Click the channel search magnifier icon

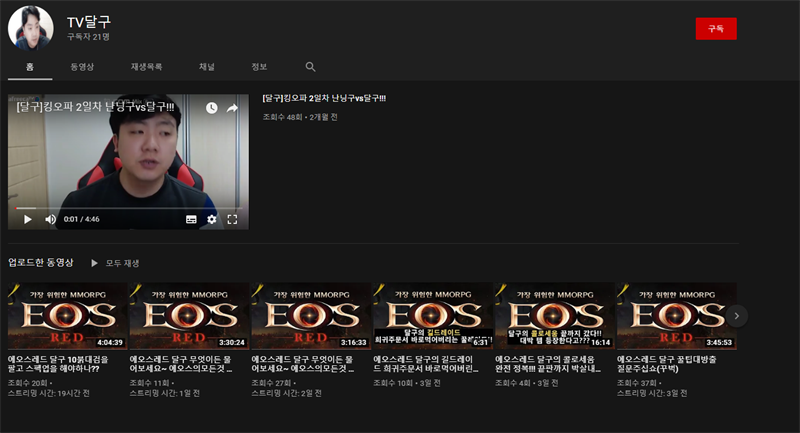click(310, 67)
